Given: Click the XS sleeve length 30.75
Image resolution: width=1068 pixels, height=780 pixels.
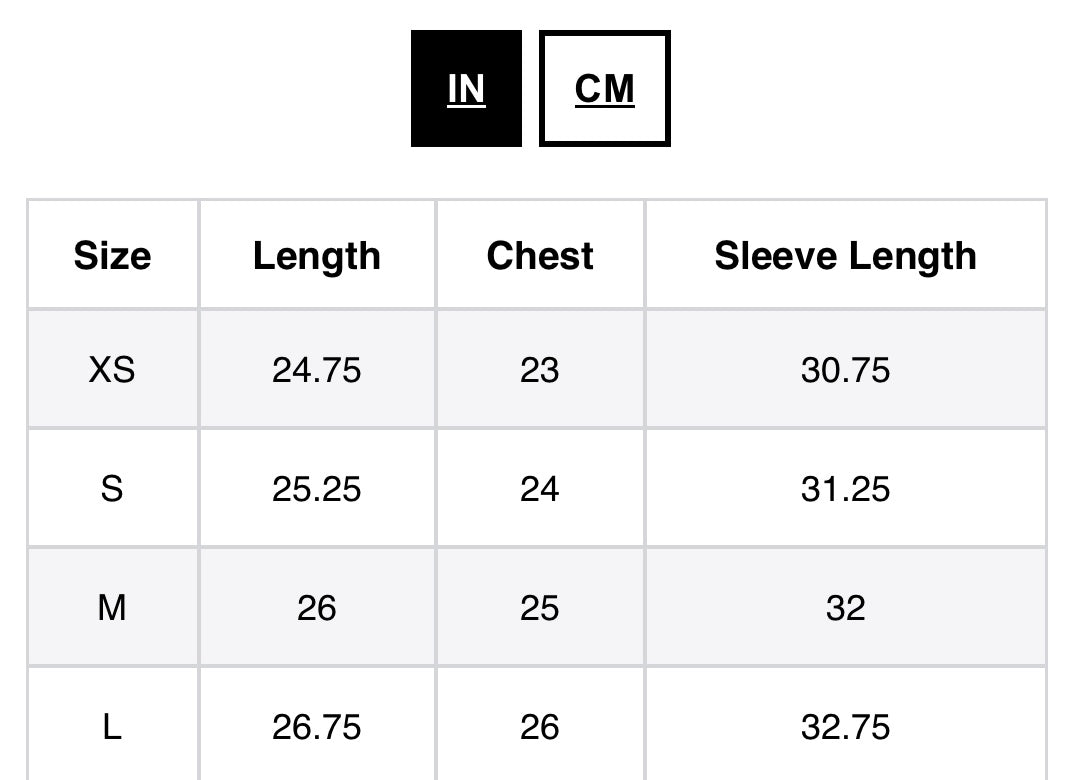Looking at the screenshot, I should [x=845, y=371].
